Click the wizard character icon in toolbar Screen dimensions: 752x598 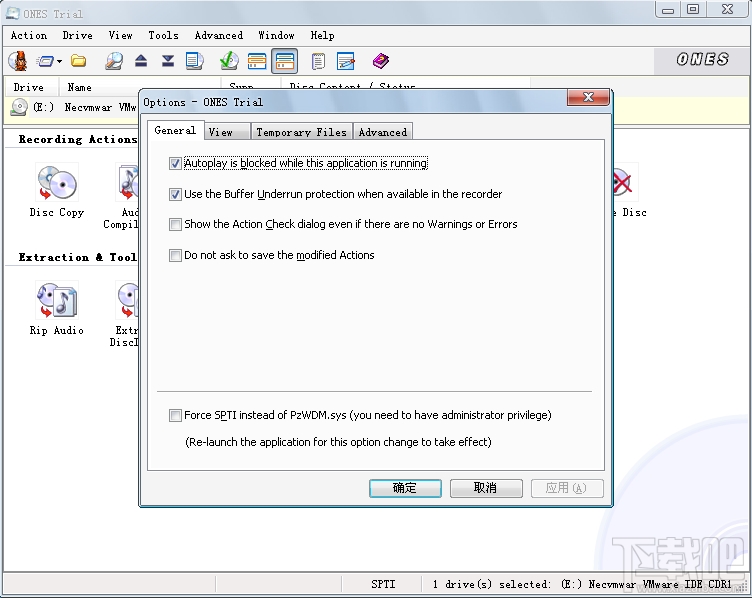coord(18,61)
